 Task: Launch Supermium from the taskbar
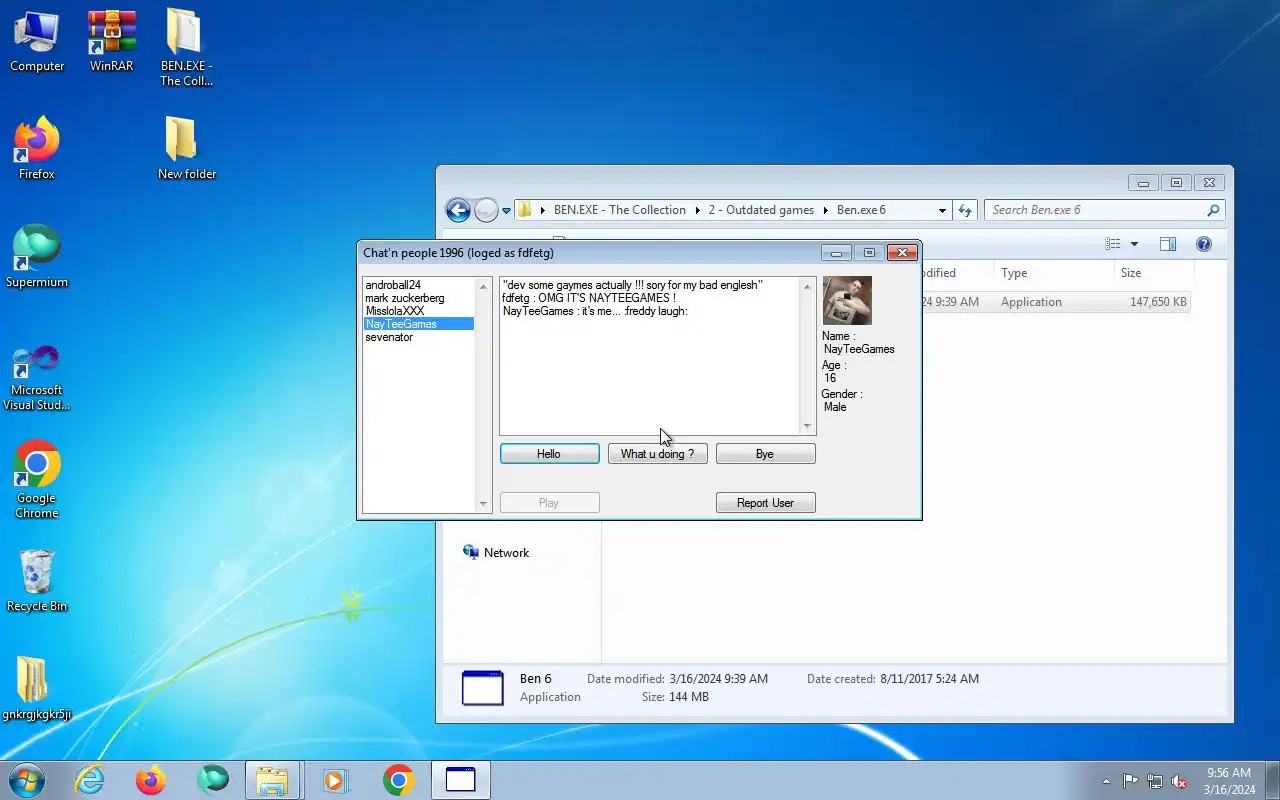[212, 780]
